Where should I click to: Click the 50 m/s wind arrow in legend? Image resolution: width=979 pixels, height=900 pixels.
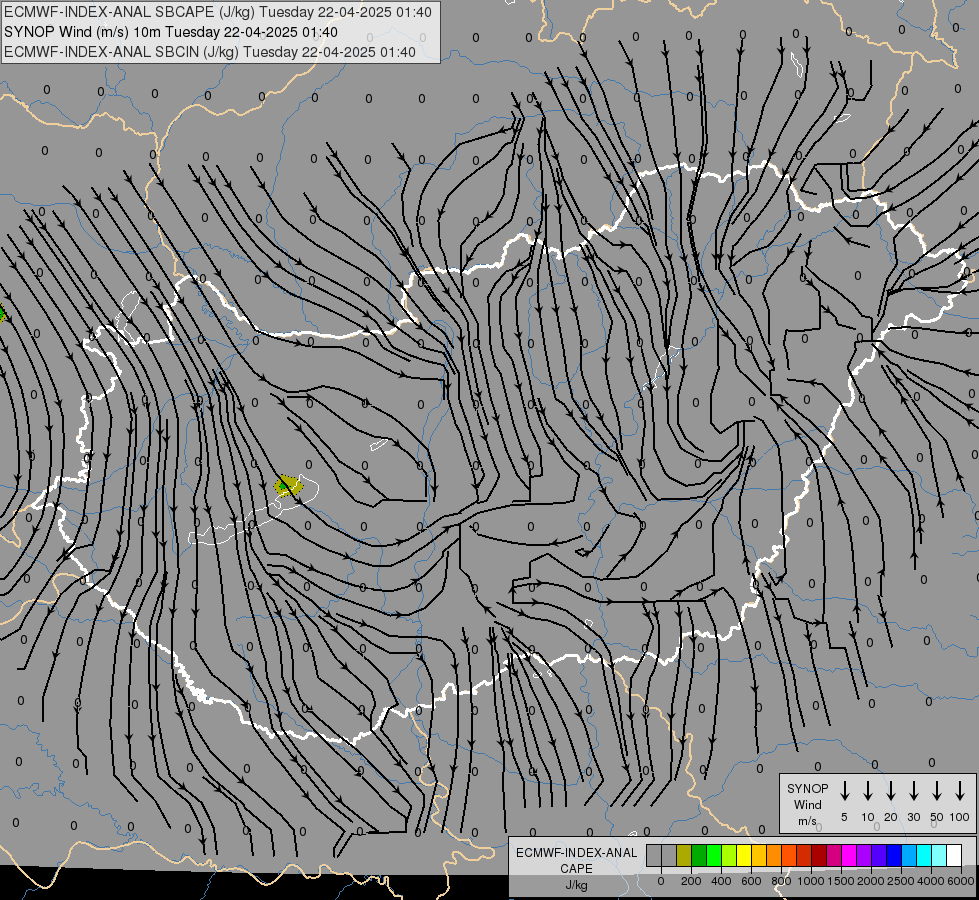[x=937, y=791]
